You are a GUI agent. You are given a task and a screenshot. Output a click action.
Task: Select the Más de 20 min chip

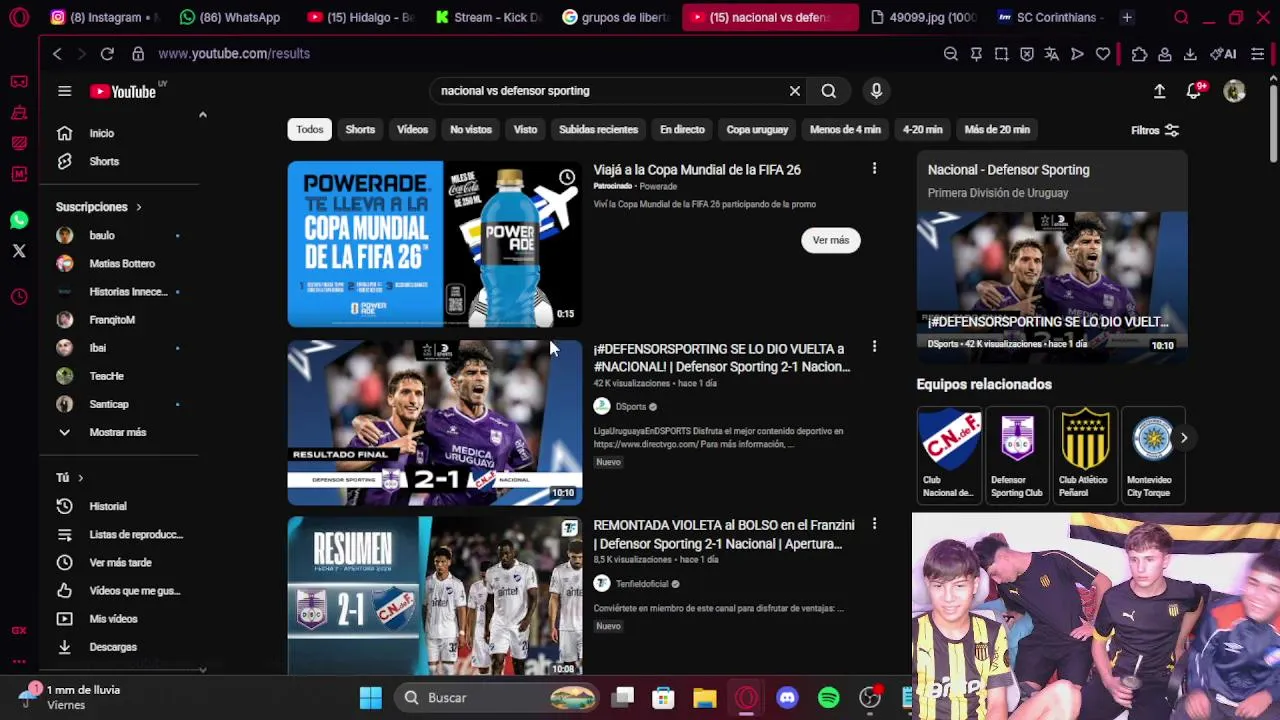pos(997,130)
